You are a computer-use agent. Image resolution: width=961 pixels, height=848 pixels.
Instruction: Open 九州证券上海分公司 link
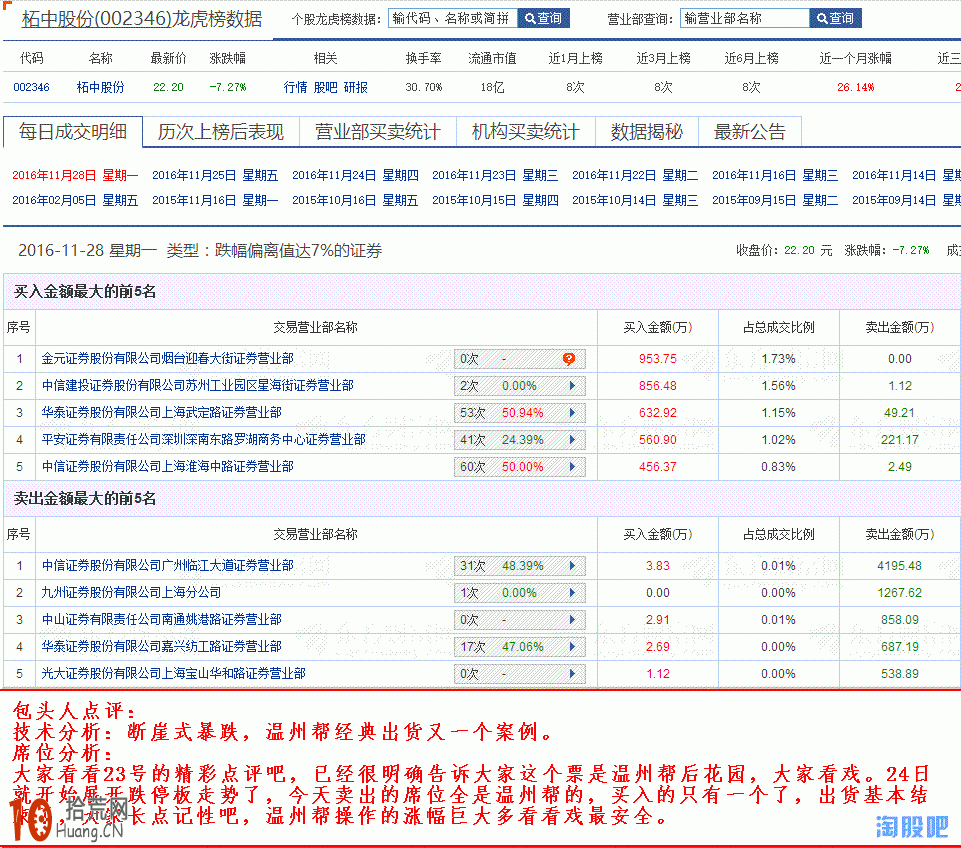(131, 592)
